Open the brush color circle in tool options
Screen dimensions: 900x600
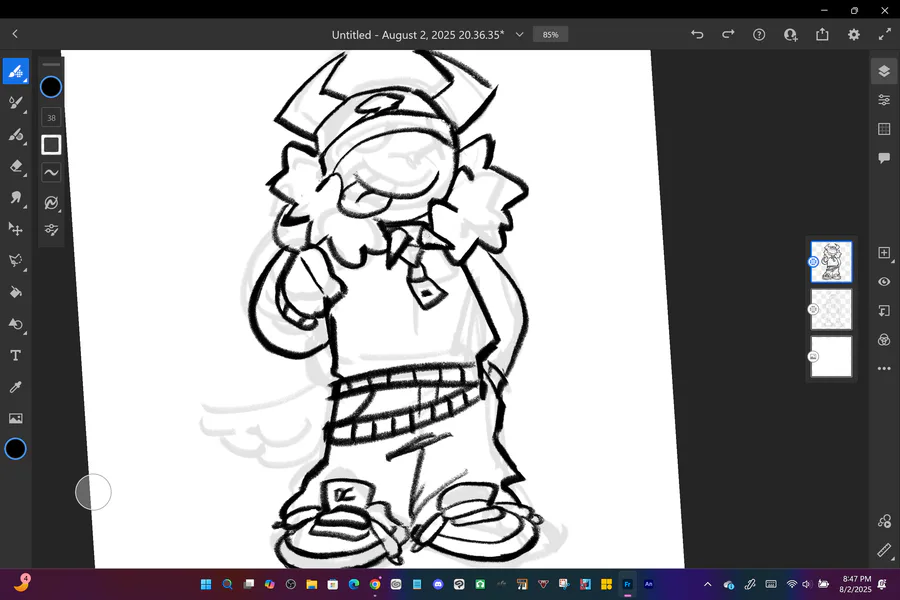pyautogui.click(x=51, y=87)
